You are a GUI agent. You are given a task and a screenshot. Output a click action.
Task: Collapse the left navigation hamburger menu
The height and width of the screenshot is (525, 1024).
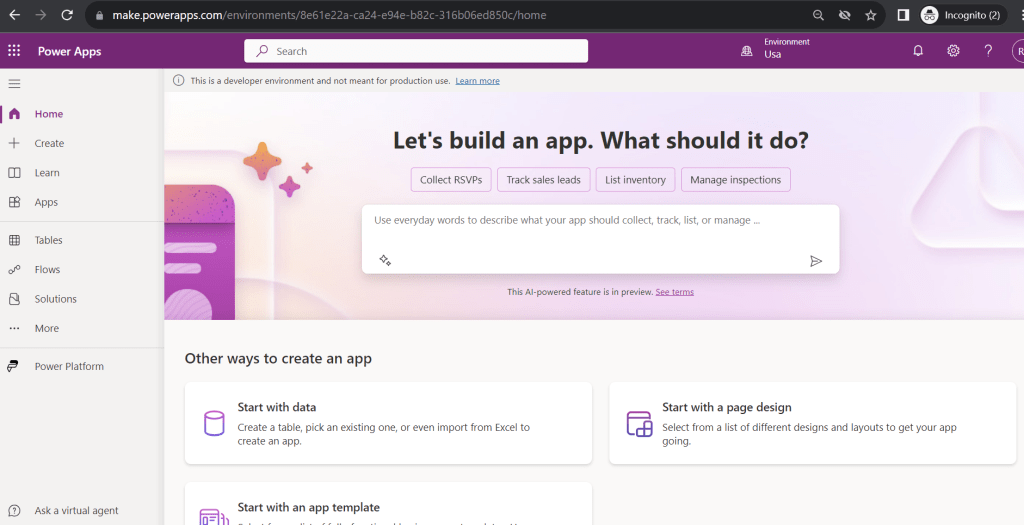[14, 83]
